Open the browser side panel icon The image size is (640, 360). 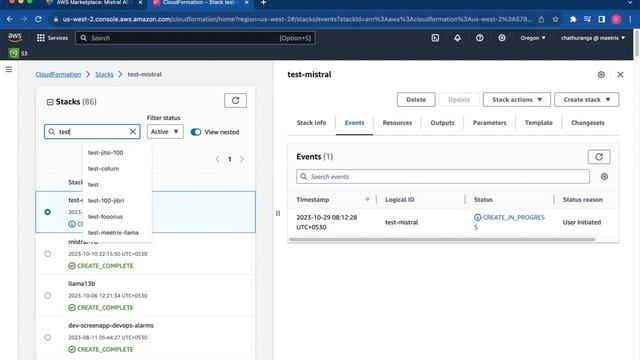[x=601, y=19]
